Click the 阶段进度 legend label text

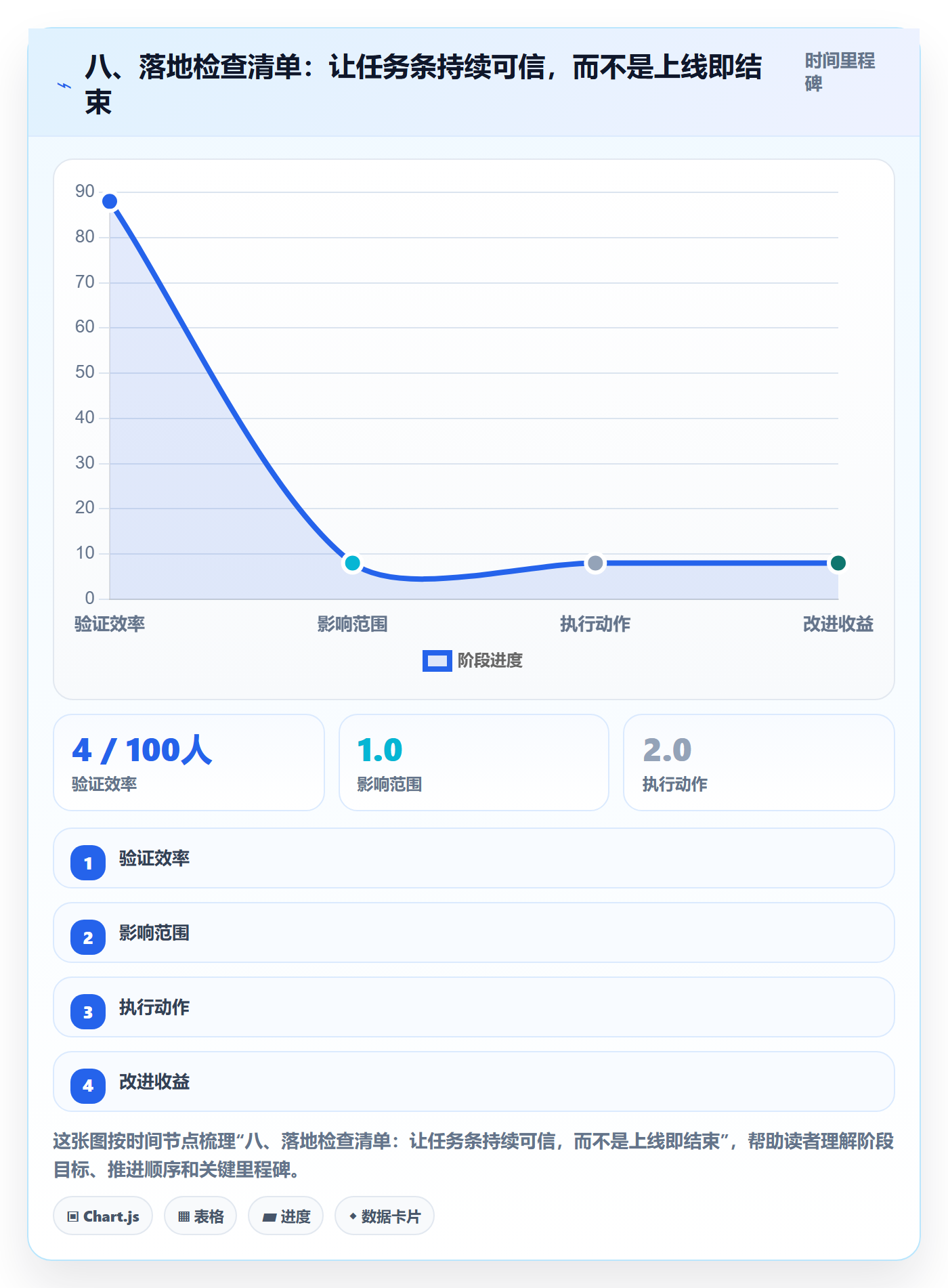490,660
